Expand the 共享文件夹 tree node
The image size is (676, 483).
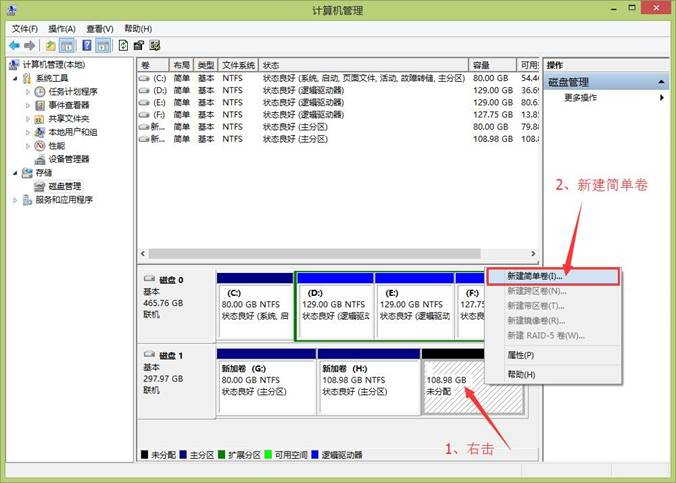(x=28, y=119)
